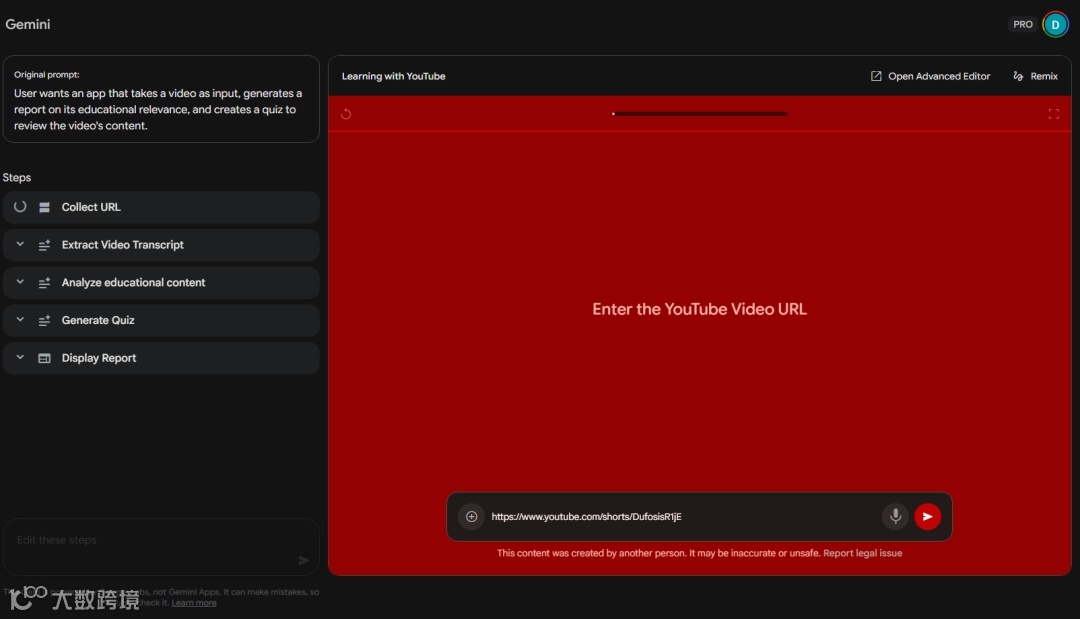Viewport: 1080px width, 619px height.
Task: Expand the Generate Quiz step chevron
Action: pos(20,320)
